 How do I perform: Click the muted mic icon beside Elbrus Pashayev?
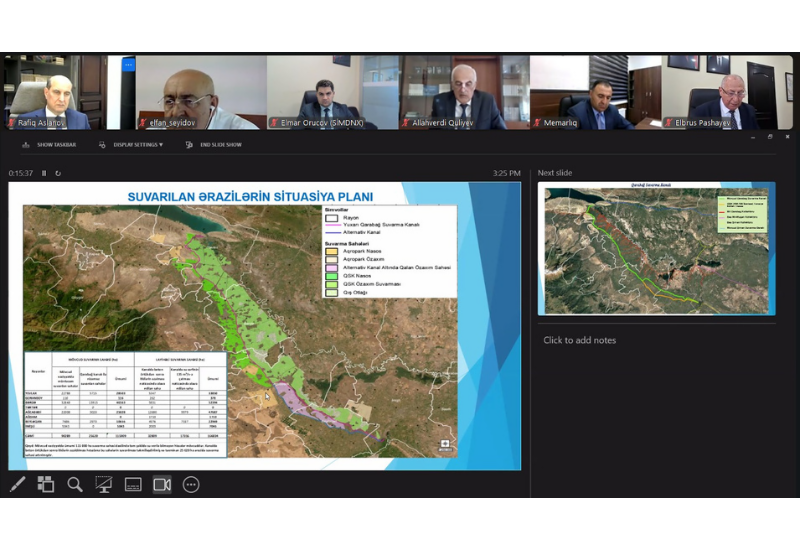669,123
